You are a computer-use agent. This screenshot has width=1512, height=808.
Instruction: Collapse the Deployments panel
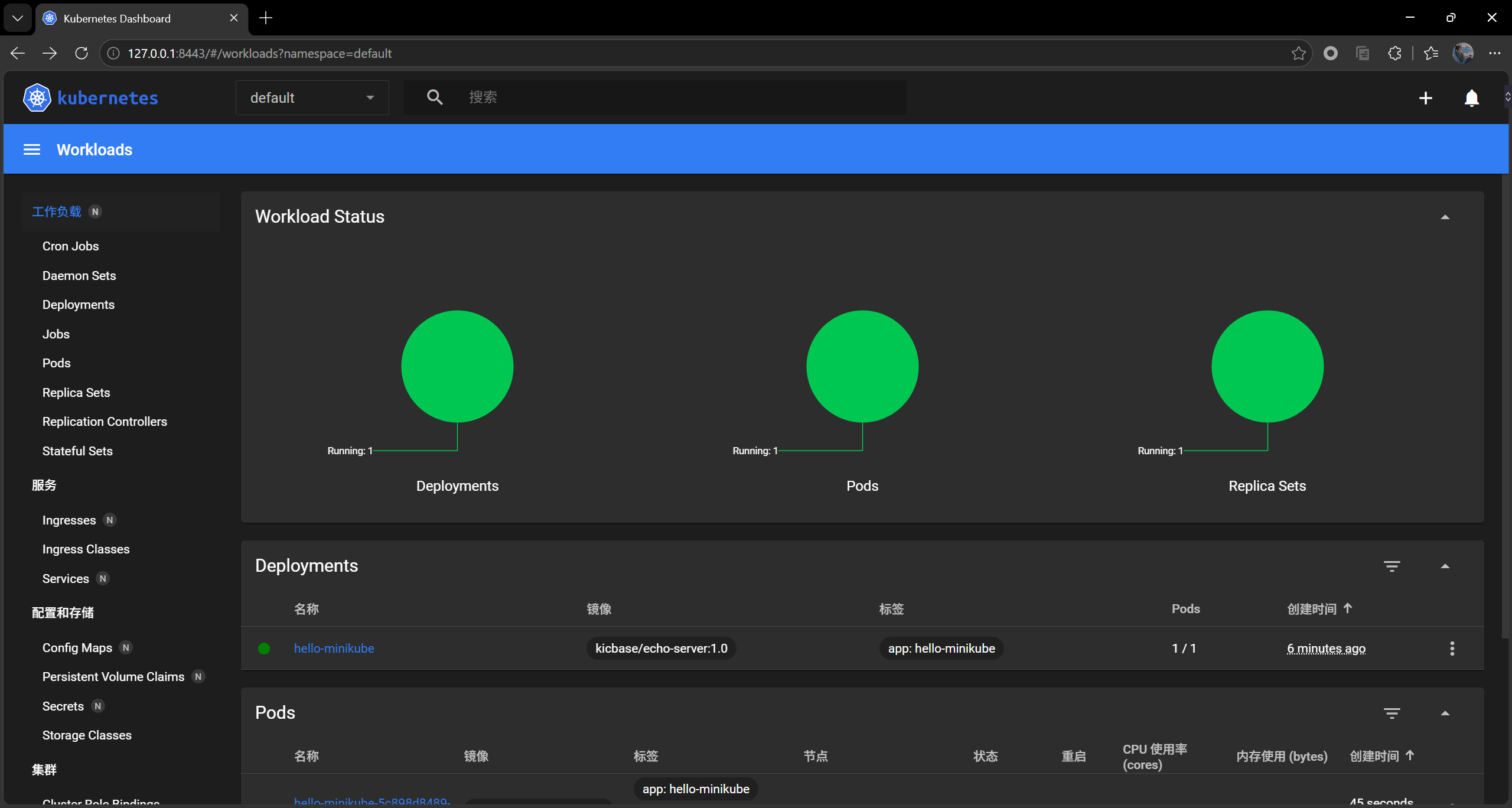point(1445,566)
